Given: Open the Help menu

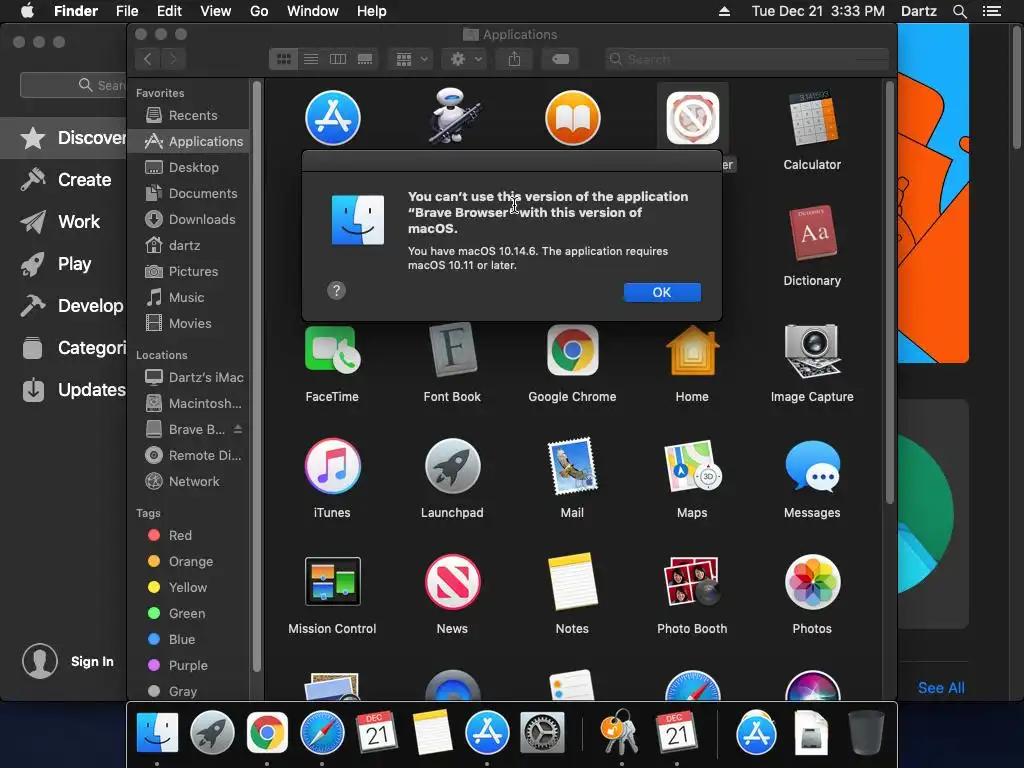Looking at the screenshot, I should [372, 11].
